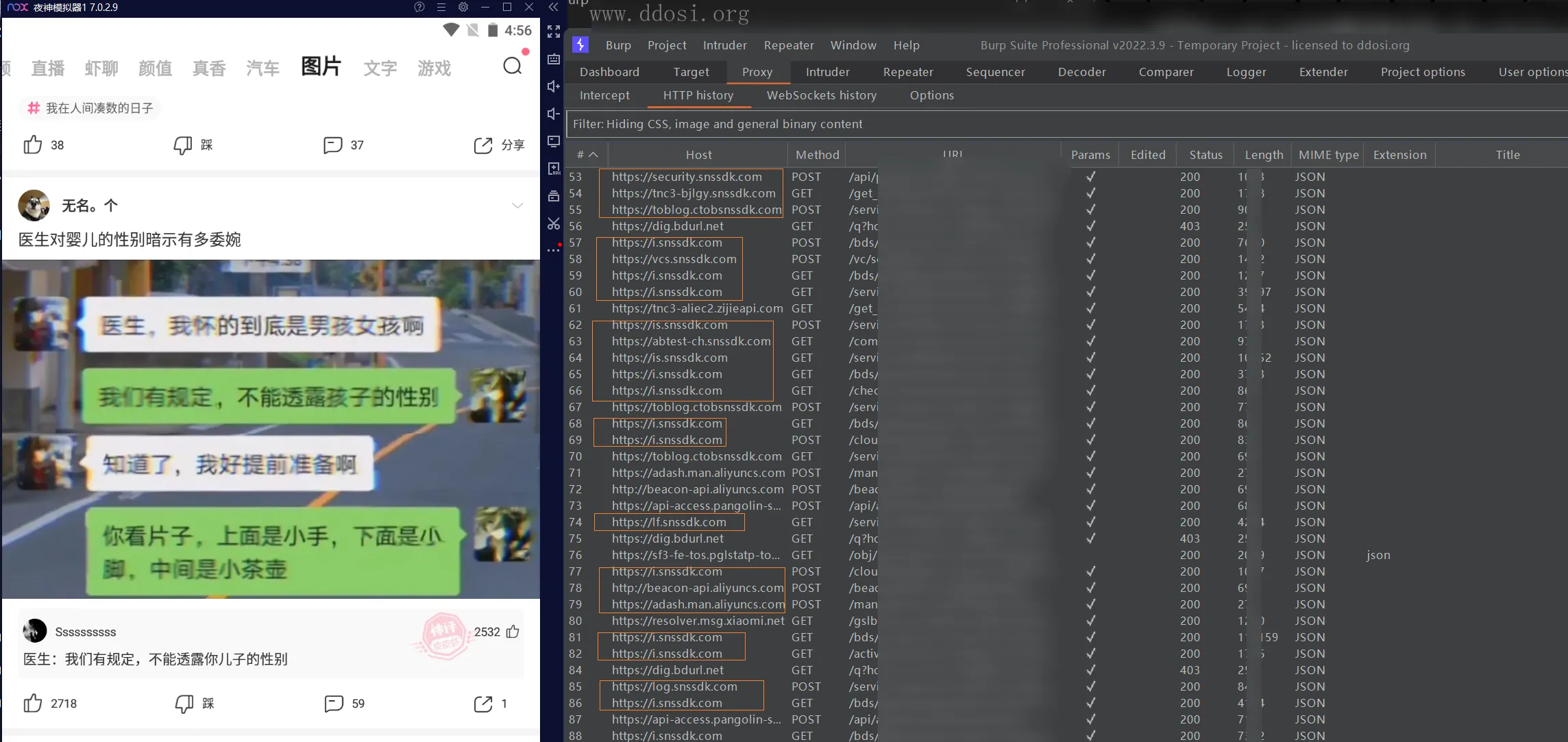The width and height of the screenshot is (1568, 742).
Task: Open the Burp menu
Action: point(618,45)
